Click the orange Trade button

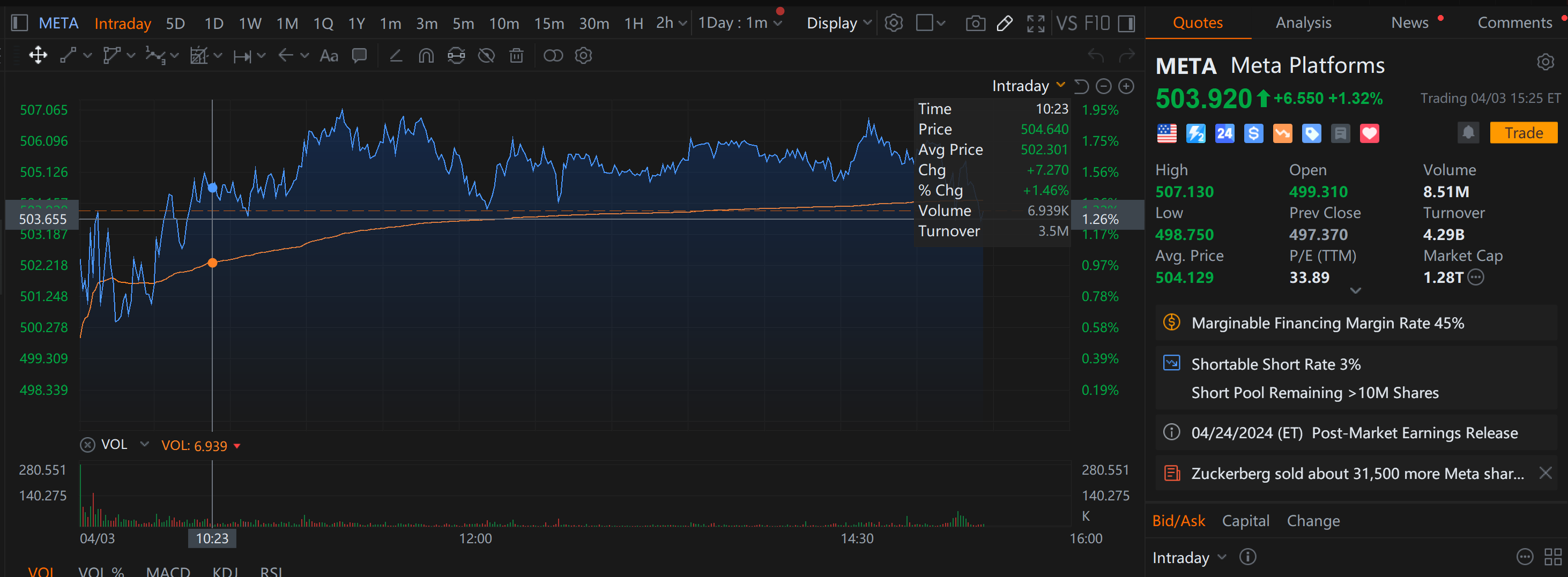pos(1523,133)
